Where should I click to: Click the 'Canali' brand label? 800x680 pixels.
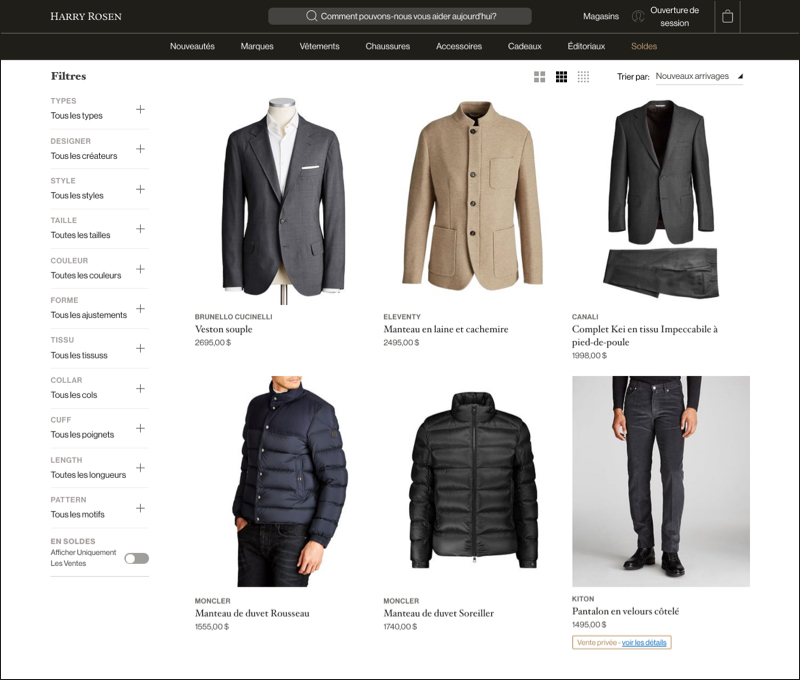[x=585, y=317]
